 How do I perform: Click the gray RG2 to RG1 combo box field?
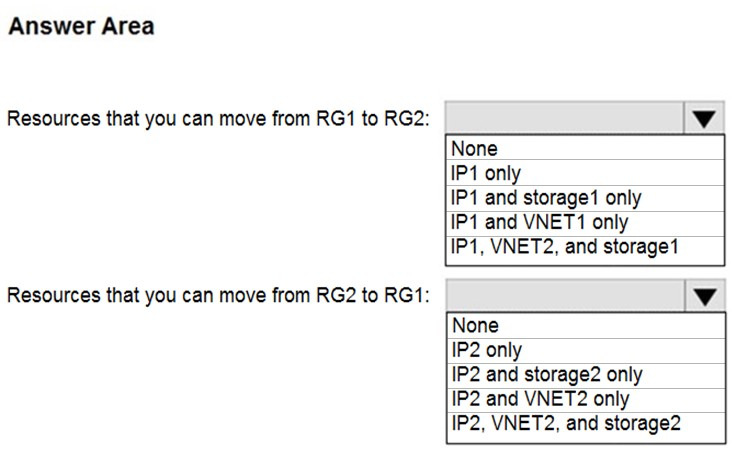click(565, 296)
